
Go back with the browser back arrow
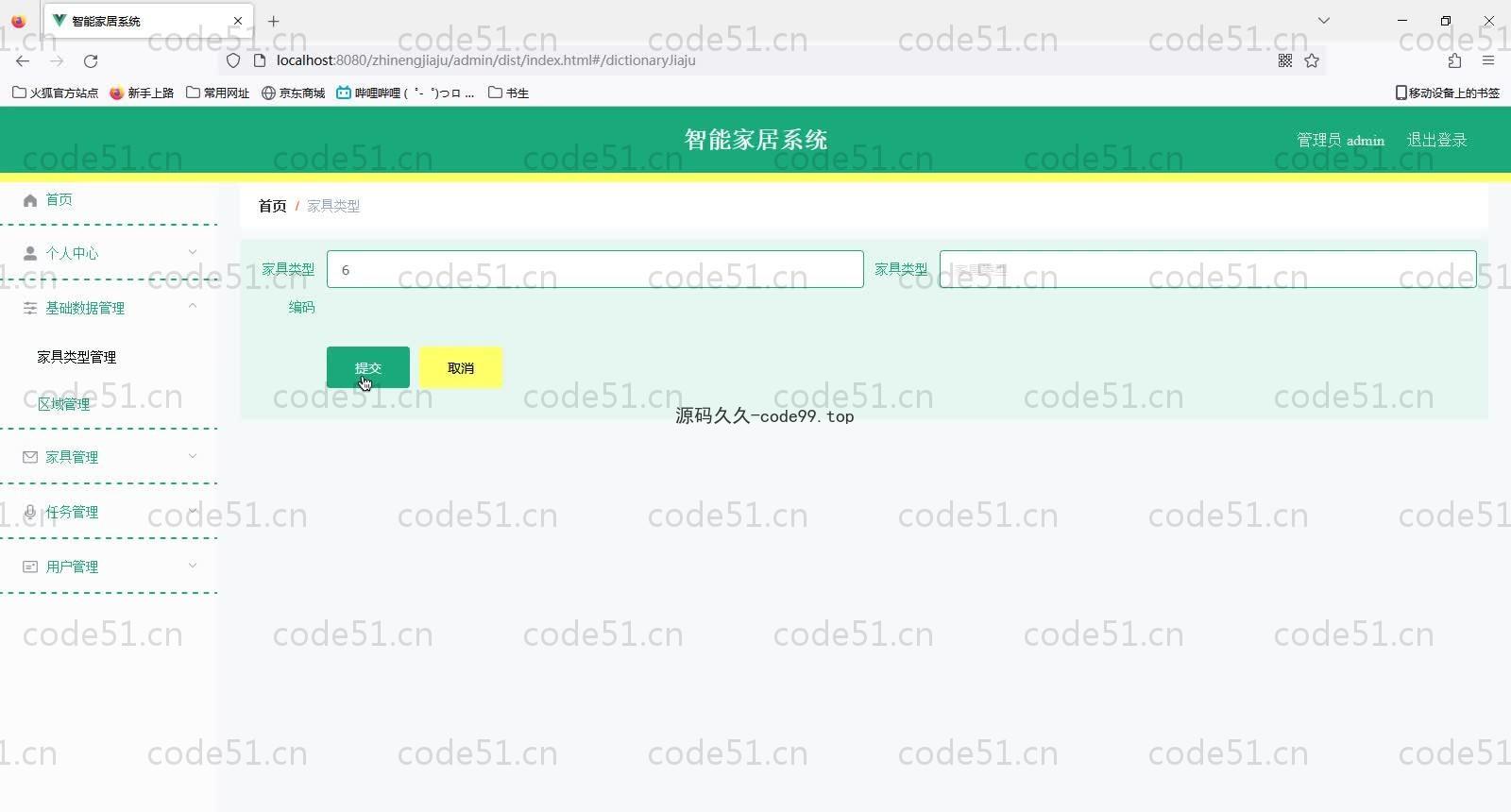pos(23,60)
